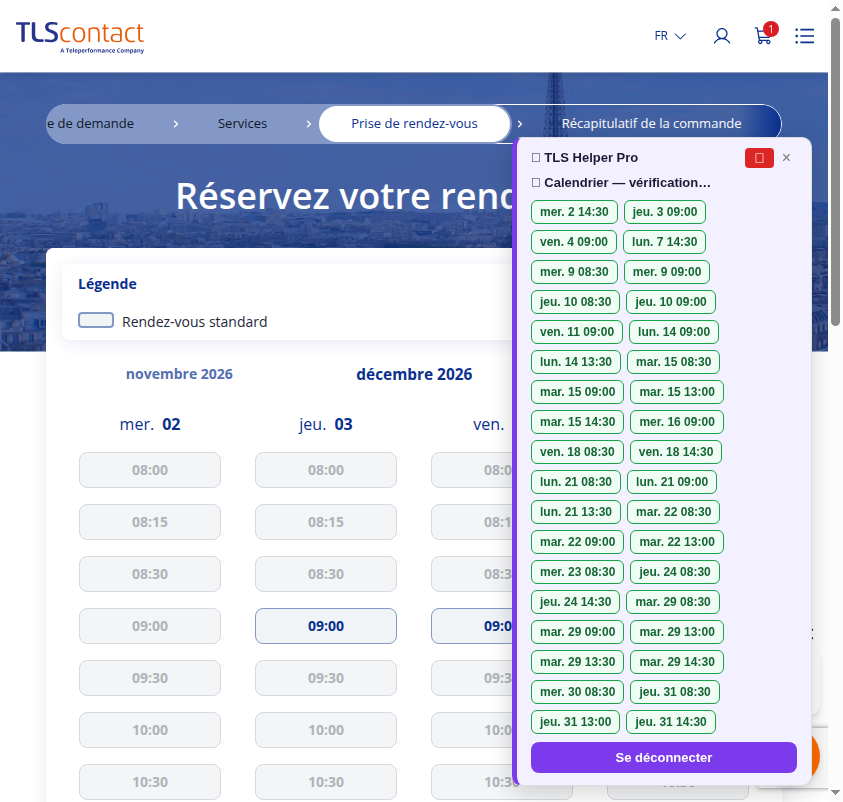Screen dimensions: 843x802
Task: Select helper slot mer. 30 08:30
Action: tap(577, 692)
